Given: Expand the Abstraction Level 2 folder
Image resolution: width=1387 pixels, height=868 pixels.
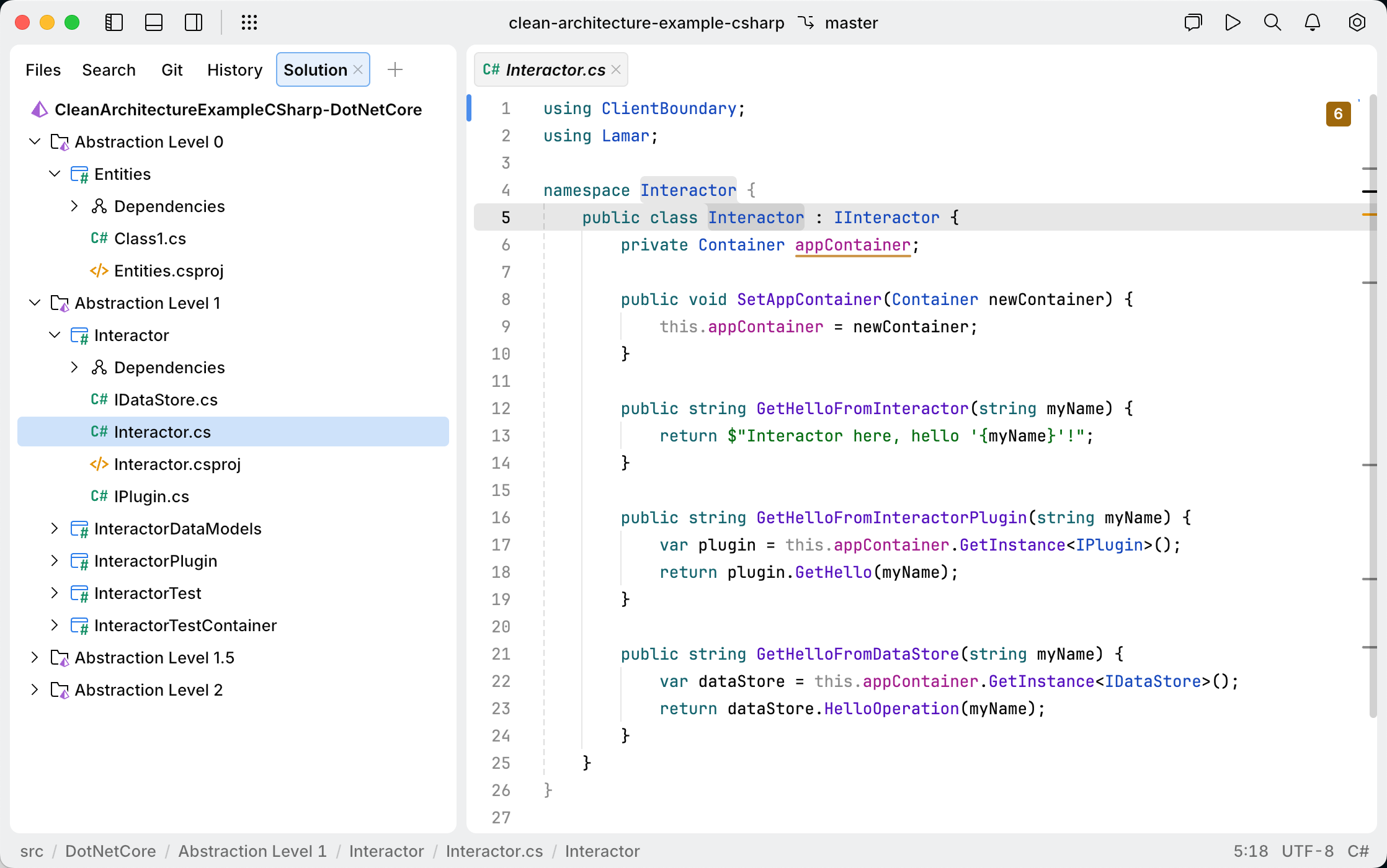Looking at the screenshot, I should coord(35,689).
